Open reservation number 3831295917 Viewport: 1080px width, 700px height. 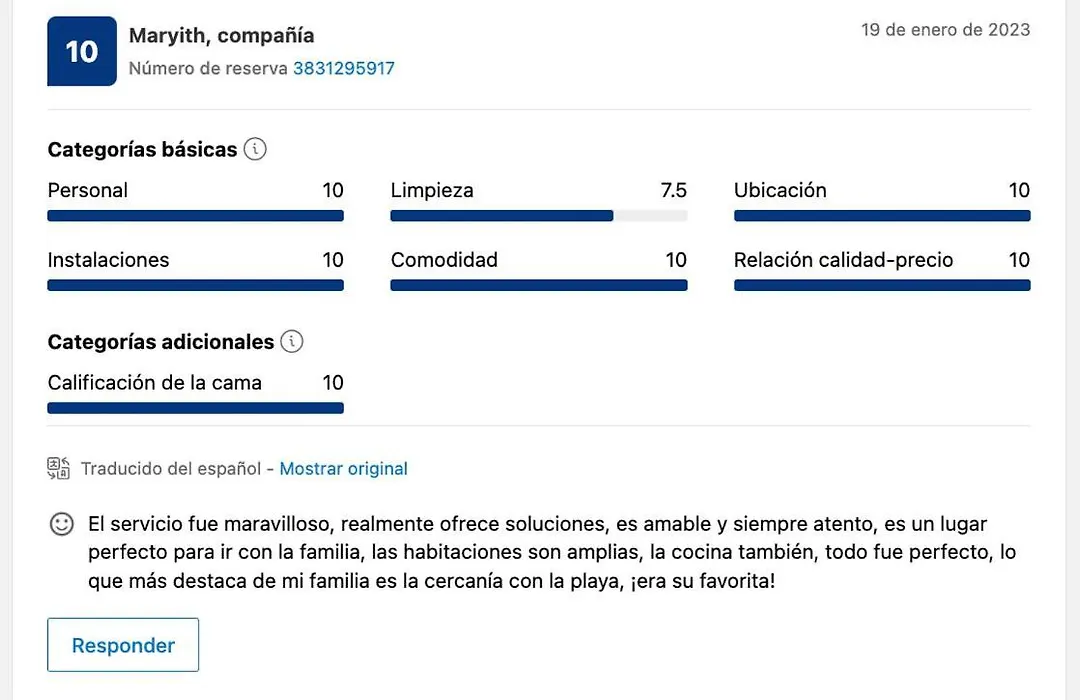[x=344, y=68]
